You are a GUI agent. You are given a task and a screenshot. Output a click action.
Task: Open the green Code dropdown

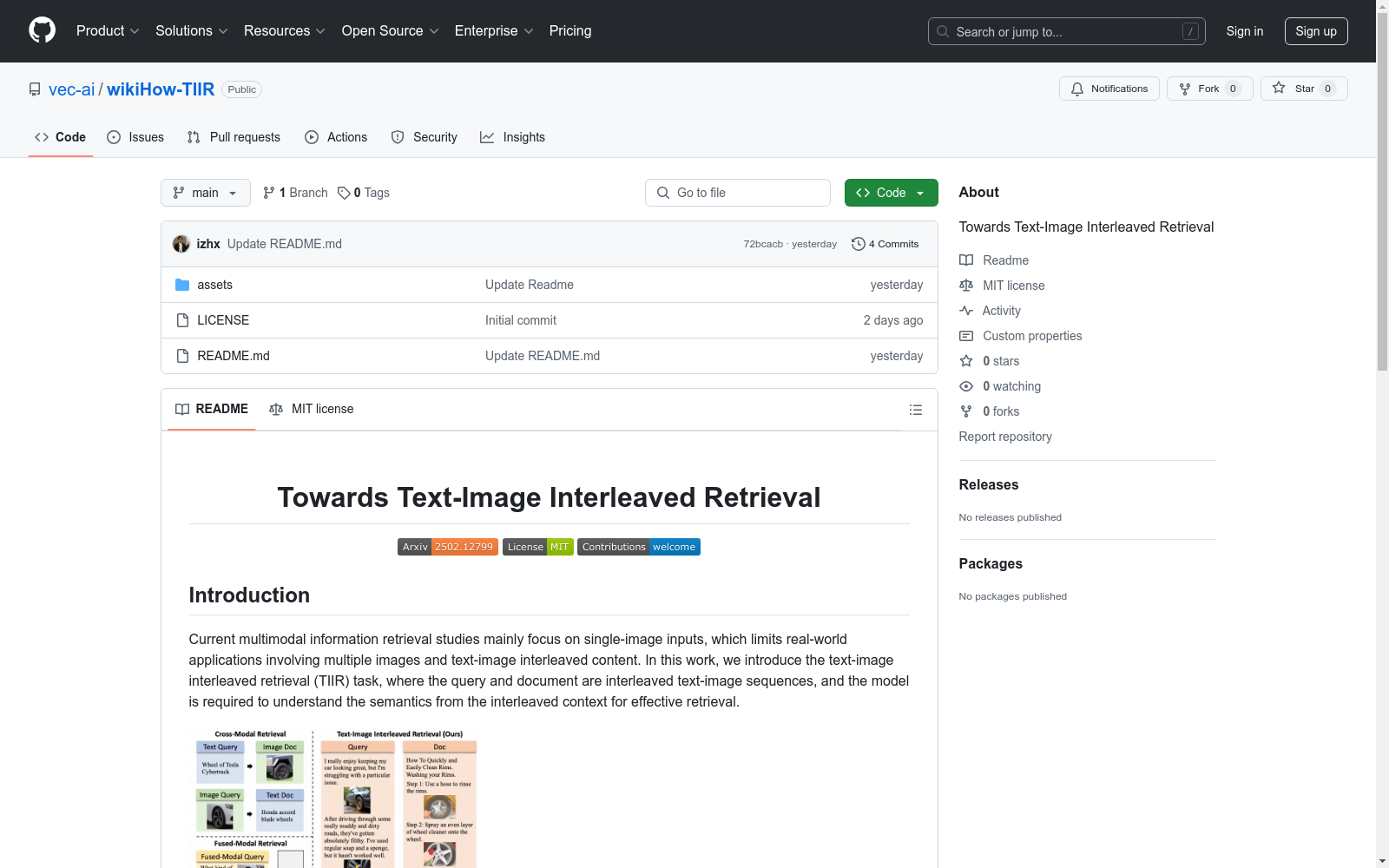pyautogui.click(x=891, y=193)
